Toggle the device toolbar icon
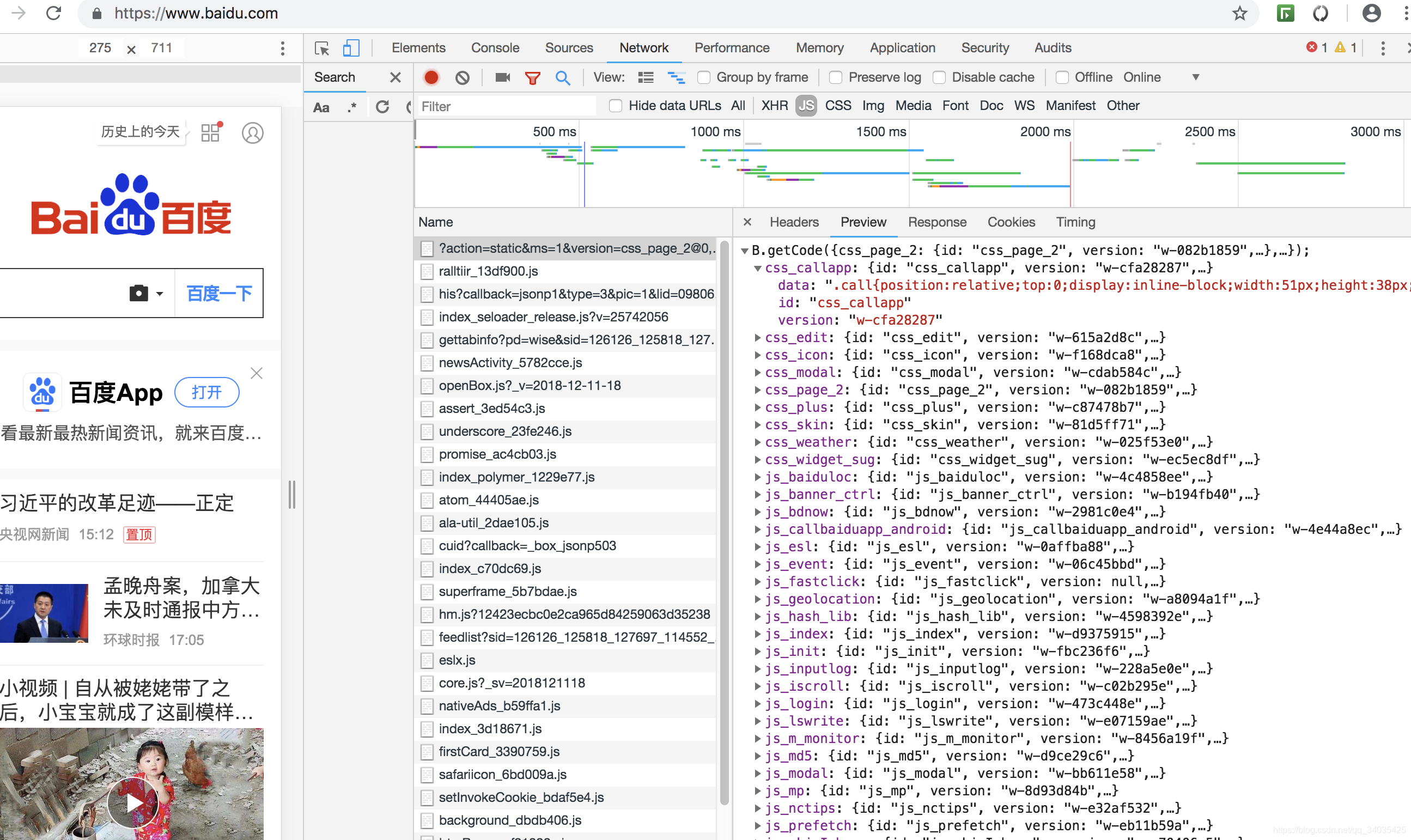Screen dimensions: 1411x840 click(351, 48)
